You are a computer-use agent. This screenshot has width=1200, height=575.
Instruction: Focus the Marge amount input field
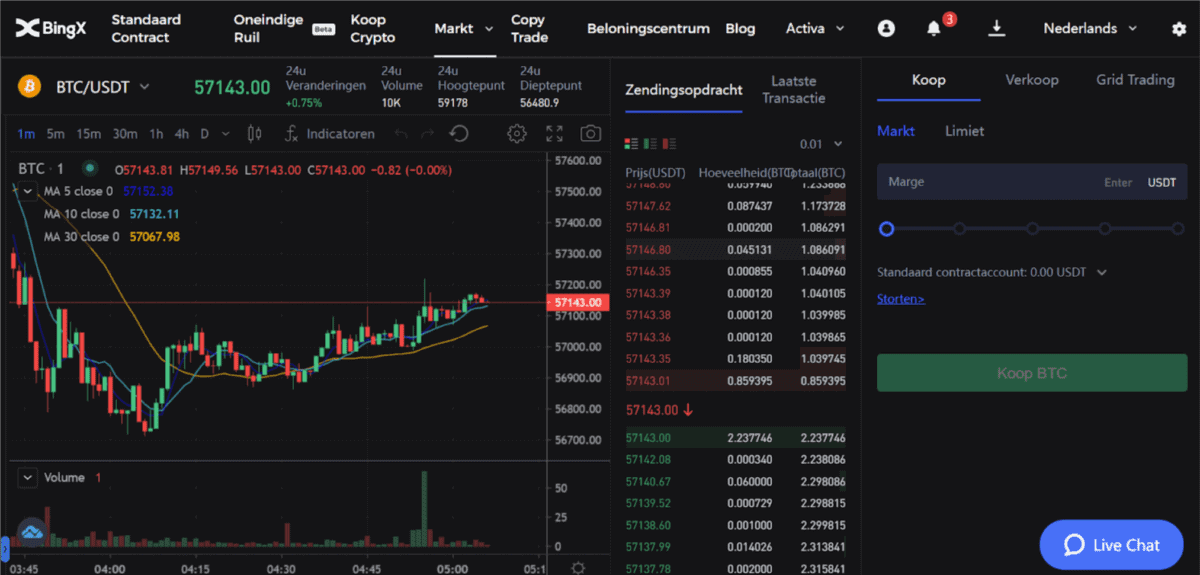click(1032, 182)
